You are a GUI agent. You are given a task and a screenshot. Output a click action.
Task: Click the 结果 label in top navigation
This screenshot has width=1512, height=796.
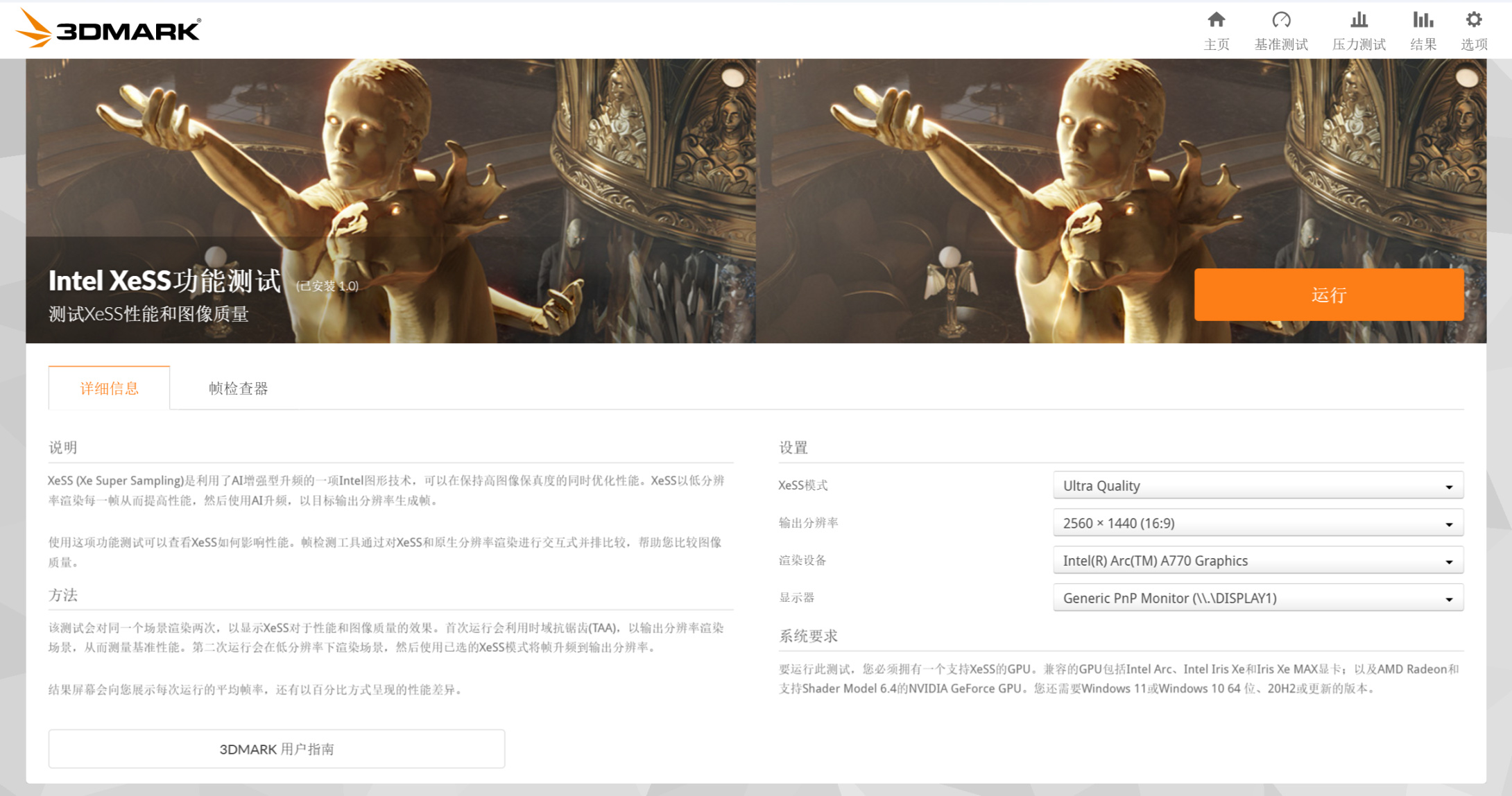coord(1423,44)
